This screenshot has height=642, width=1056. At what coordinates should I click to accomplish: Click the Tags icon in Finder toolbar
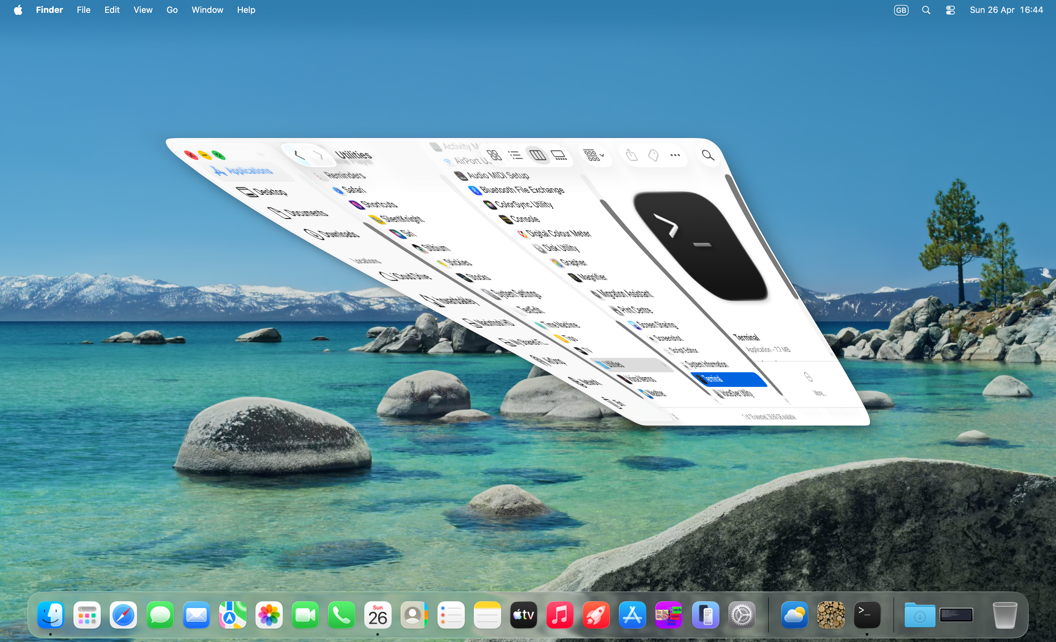tap(652, 155)
